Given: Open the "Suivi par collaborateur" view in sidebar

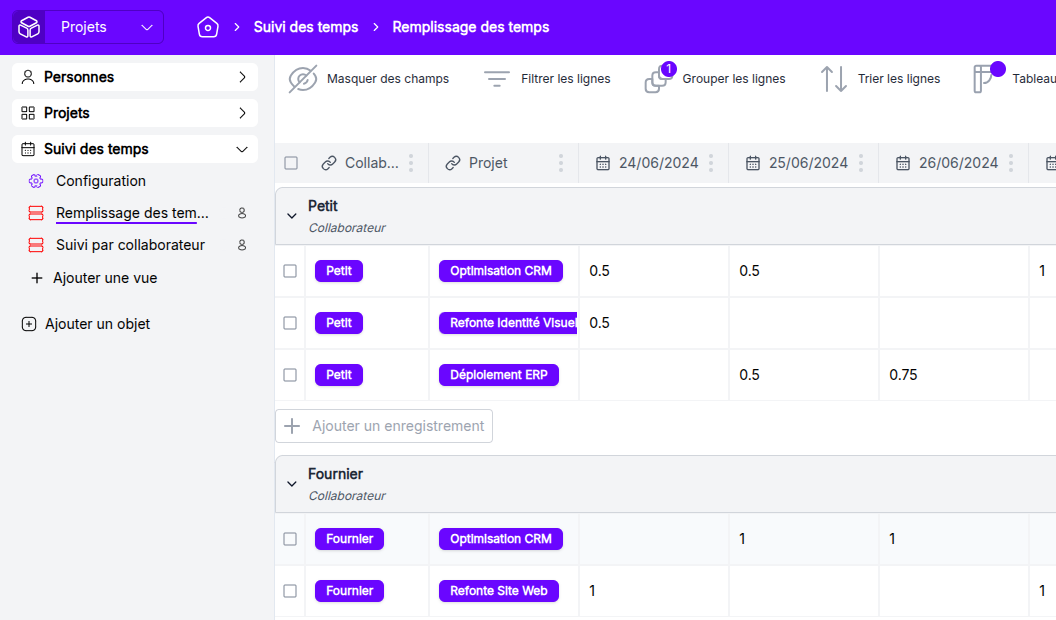Looking at the screenshot, I should tap(128, 244).
